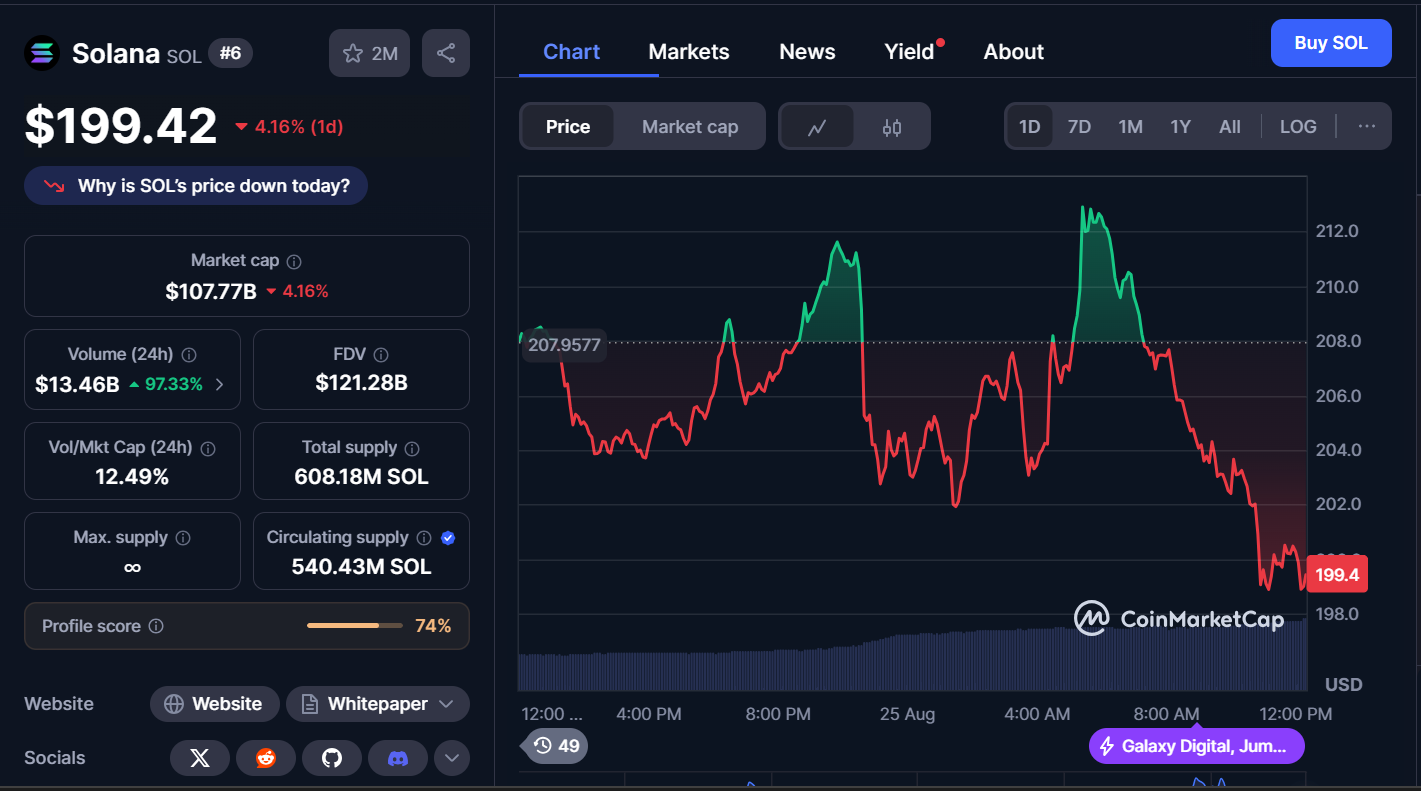
Task: Click the Total supply info icon
Action: click(412, 448)
